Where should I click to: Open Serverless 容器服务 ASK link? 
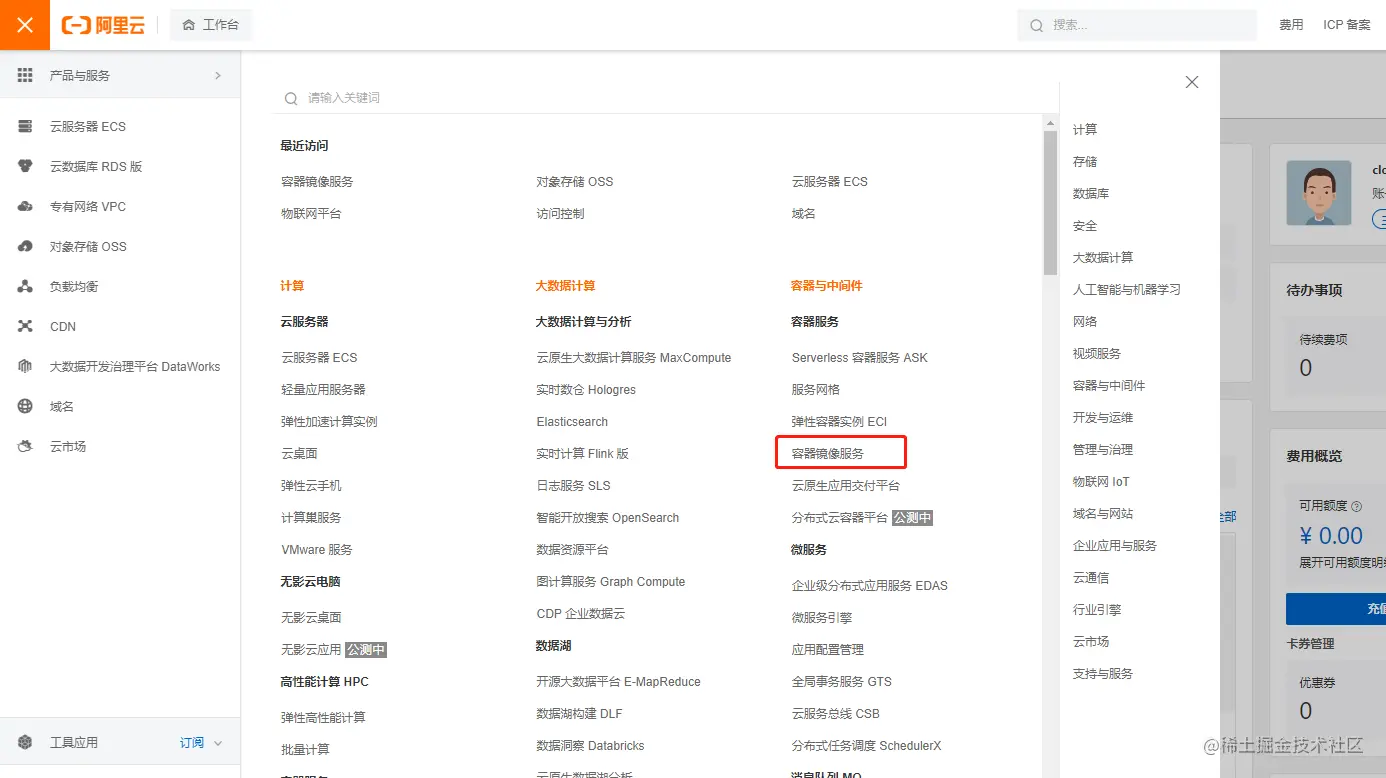pyautogui.click(x=860, y=358)
